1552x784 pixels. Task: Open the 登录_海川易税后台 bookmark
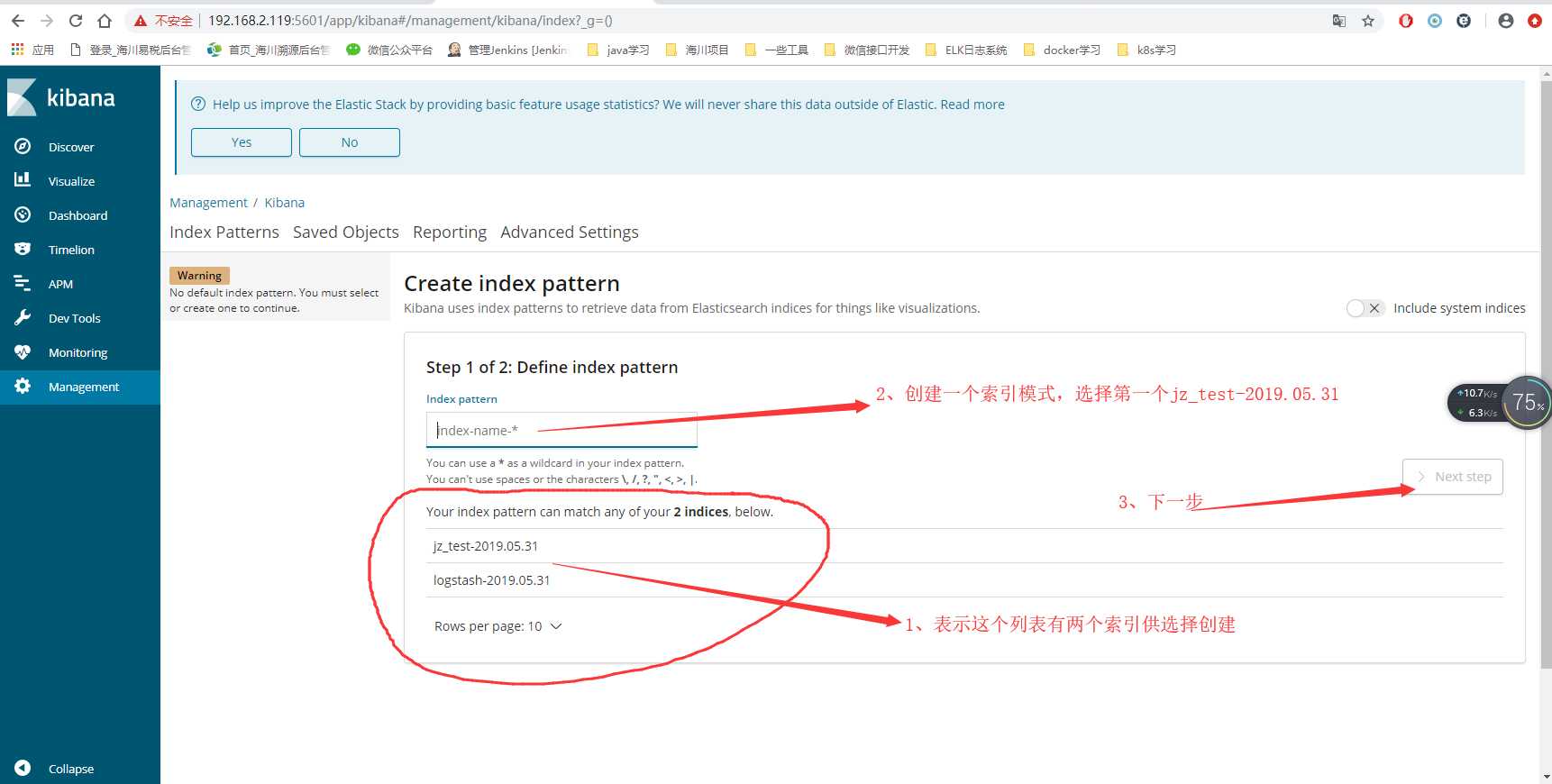[132, 50]
